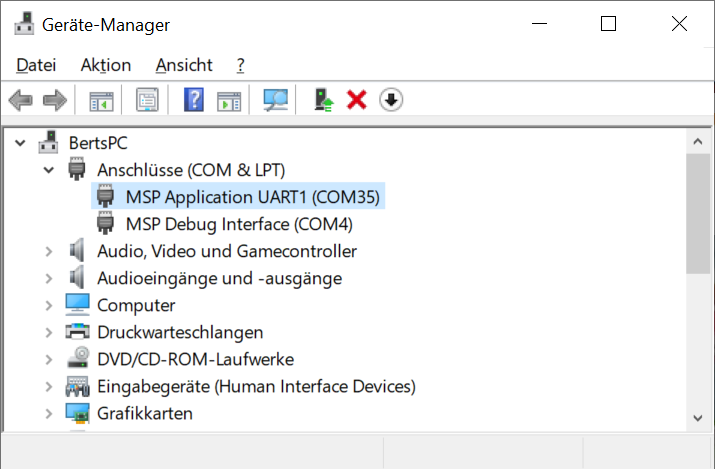715x469 pixels.
Task: Go forward with the right arrow toolbar button
Action: point(55,100)
